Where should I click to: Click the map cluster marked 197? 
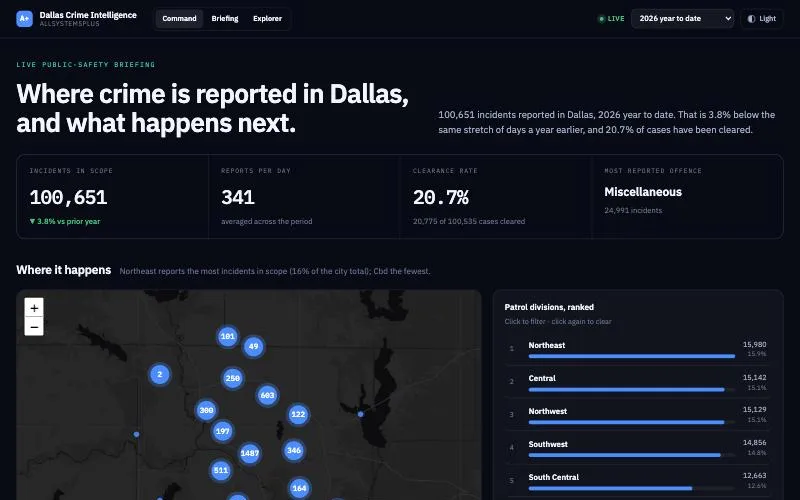(222, 431)
